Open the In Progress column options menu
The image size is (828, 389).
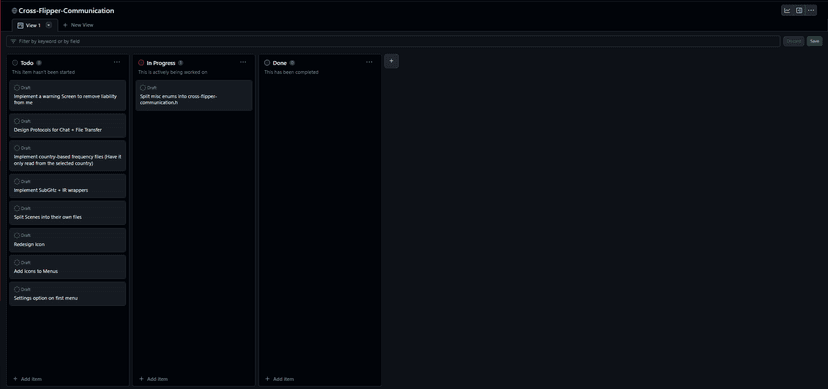(x=243, y=62)
